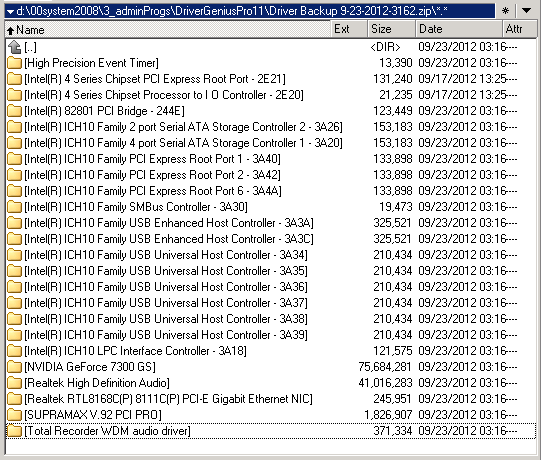Sort files by the Date column
This screenshot has height=460, width=541.
coord(459,29)
